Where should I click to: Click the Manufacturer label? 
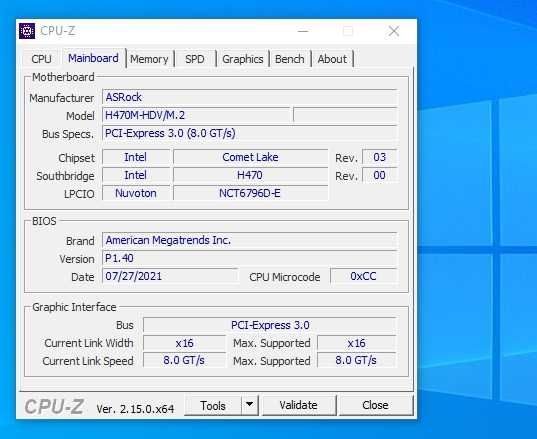pyautogui.click(x=62, y=98)
